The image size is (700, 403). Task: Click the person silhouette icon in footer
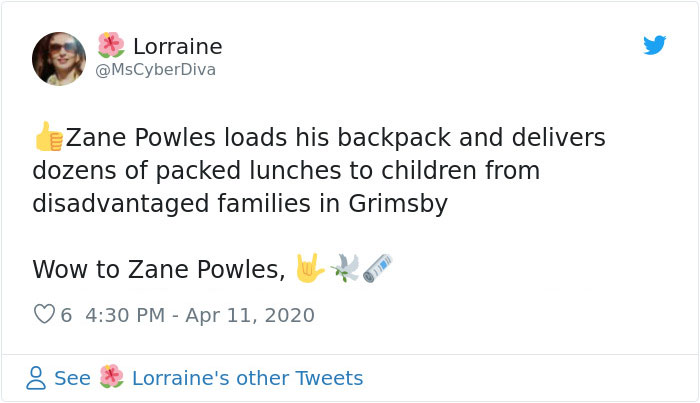[36, 378]
